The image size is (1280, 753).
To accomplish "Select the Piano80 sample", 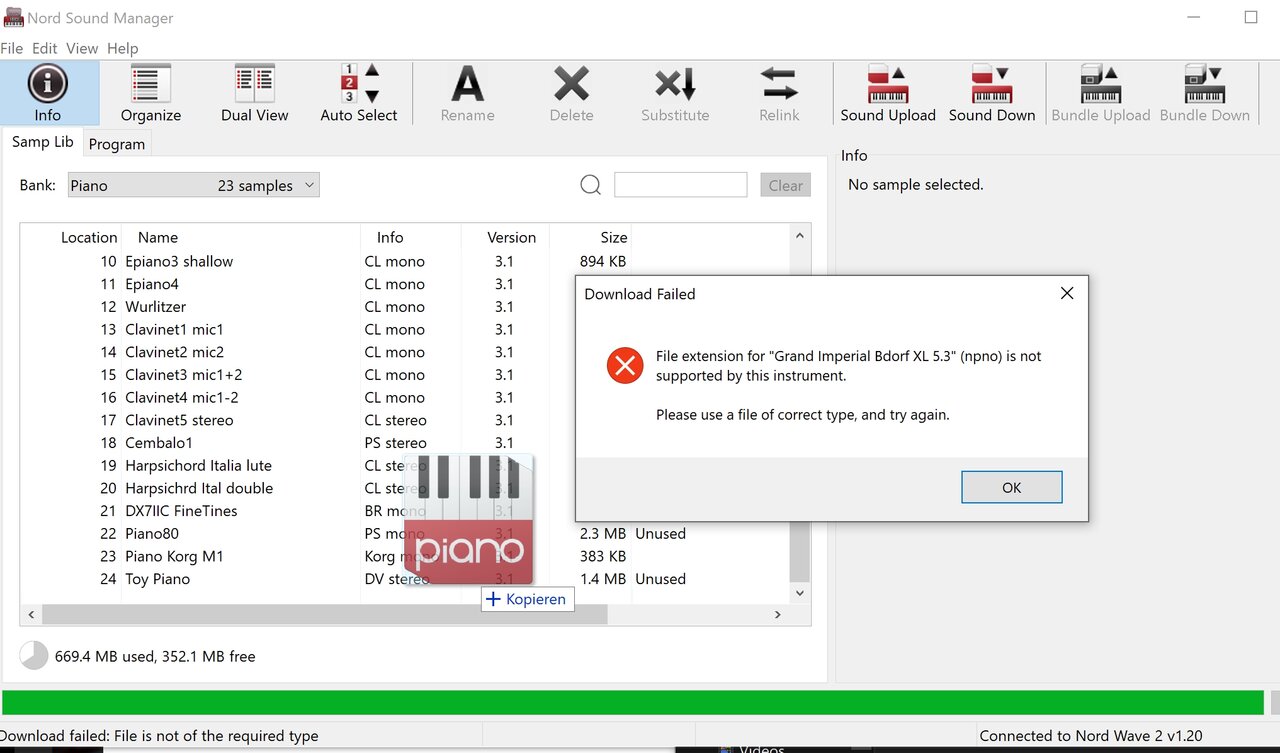I will (x=152, y=533).
